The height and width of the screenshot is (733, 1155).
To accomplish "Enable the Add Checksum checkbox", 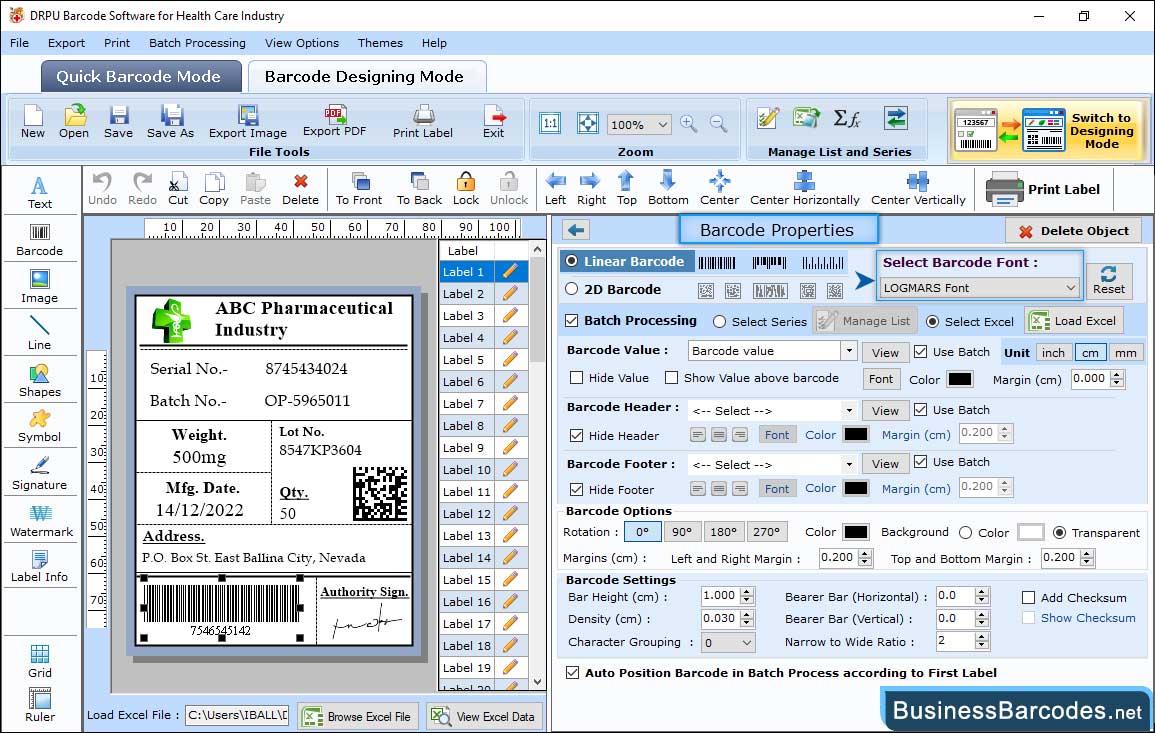I will coord(1029,597).
